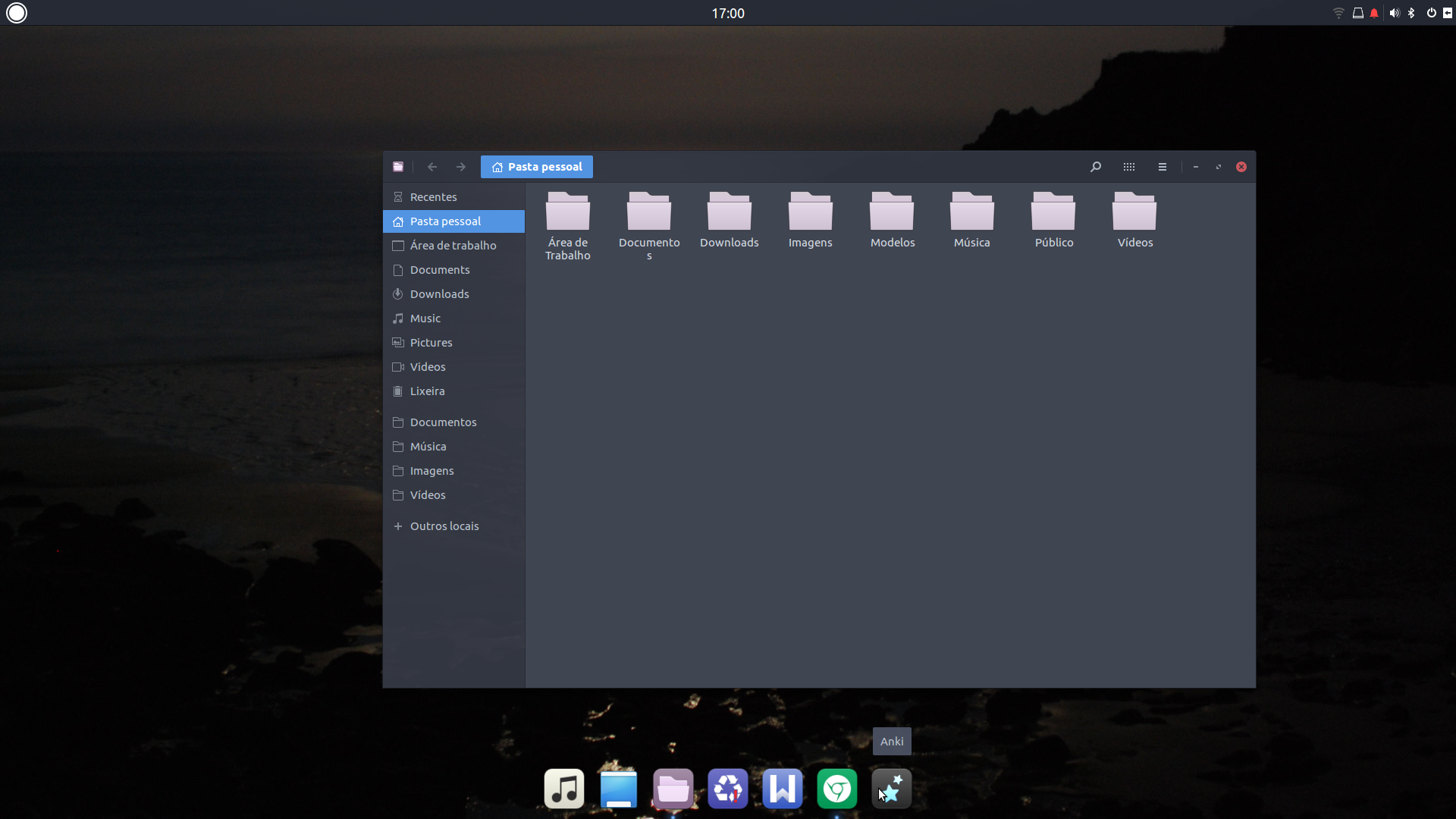Open the recycle app icon in dock

pos(728,789)
